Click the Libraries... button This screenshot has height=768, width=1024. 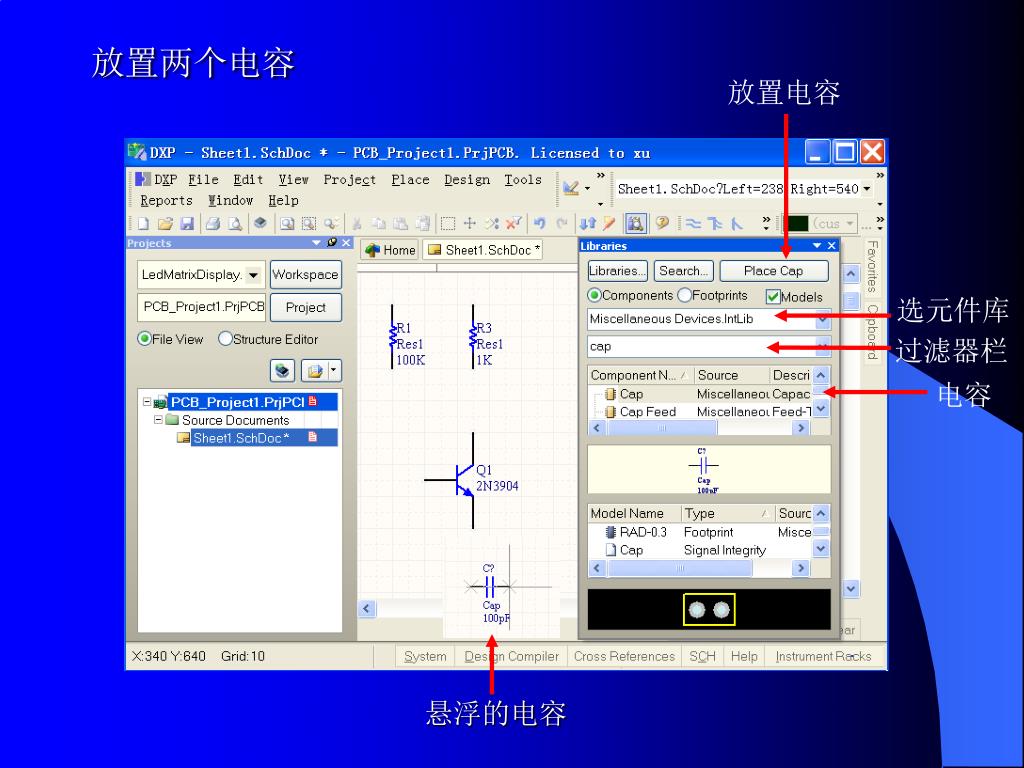tap(617, 270)
